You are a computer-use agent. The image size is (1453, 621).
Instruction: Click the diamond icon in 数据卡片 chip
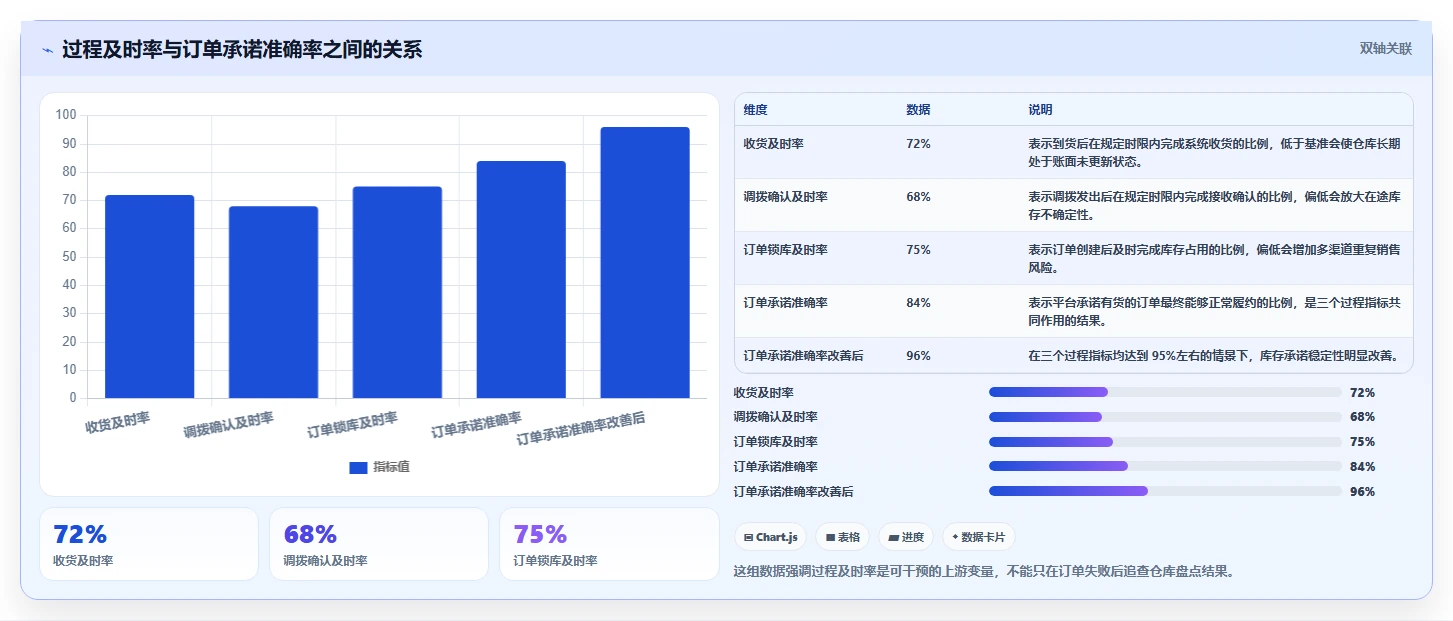click(955, 538)
